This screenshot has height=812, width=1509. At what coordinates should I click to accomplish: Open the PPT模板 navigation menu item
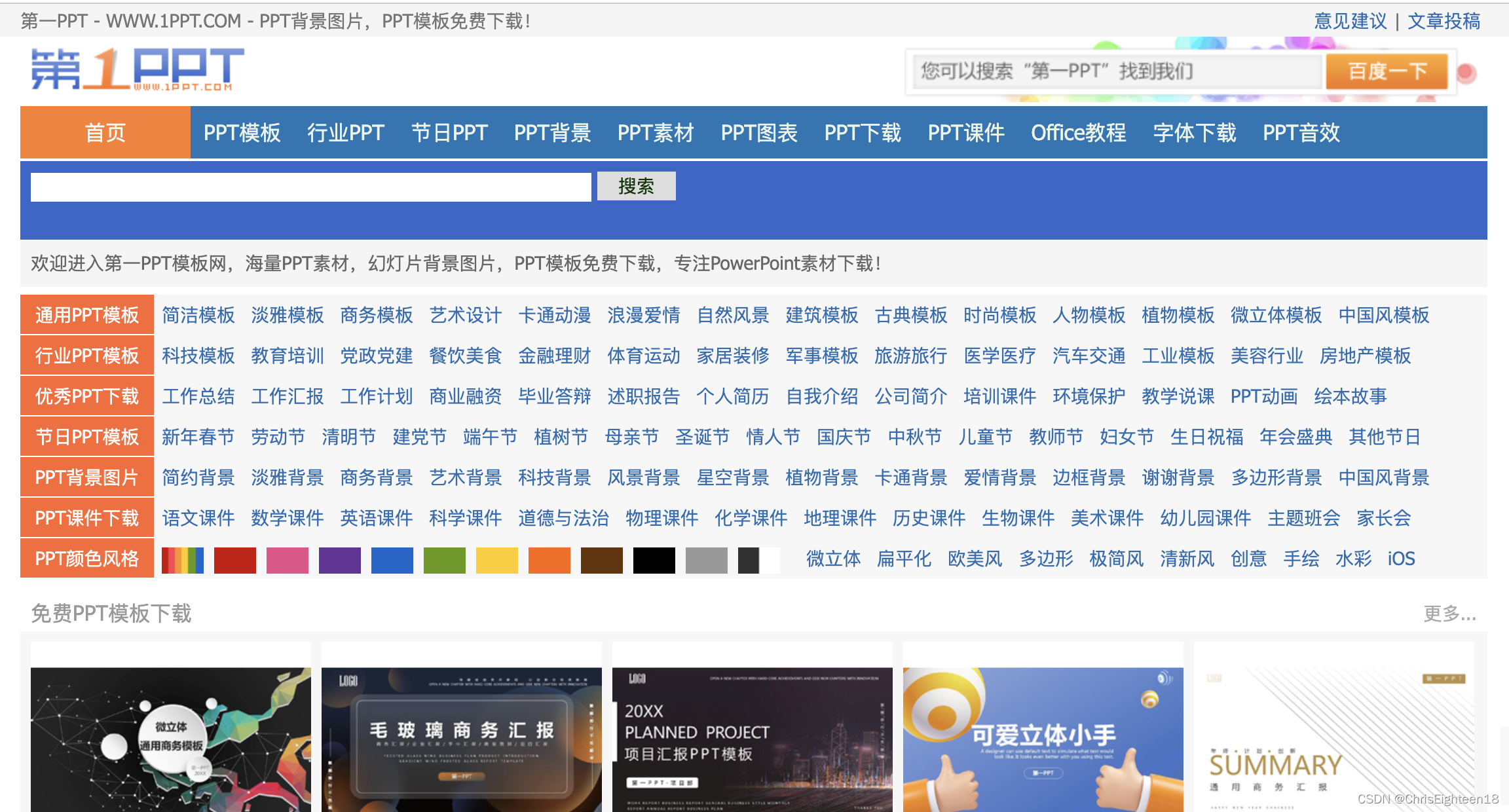242,133
